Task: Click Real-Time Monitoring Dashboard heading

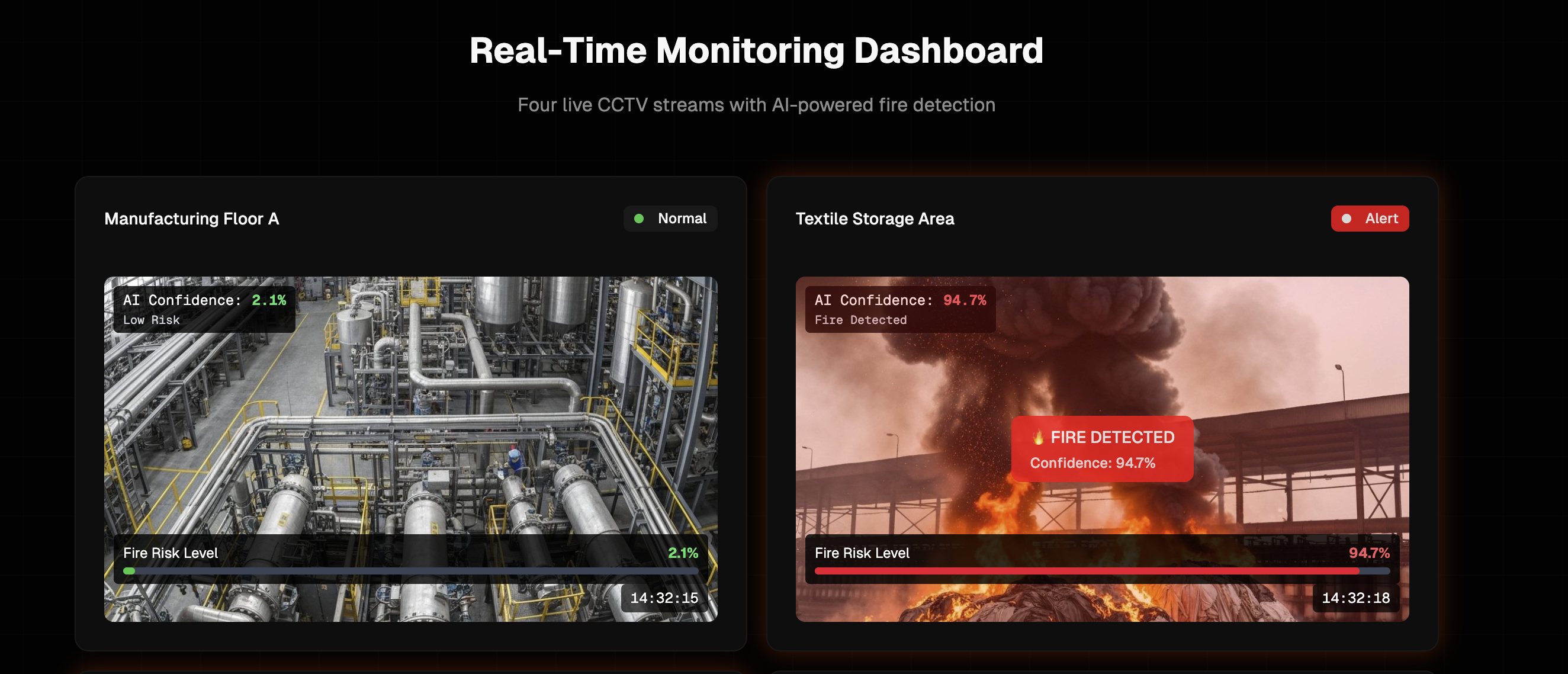Action: click(756, 50)
